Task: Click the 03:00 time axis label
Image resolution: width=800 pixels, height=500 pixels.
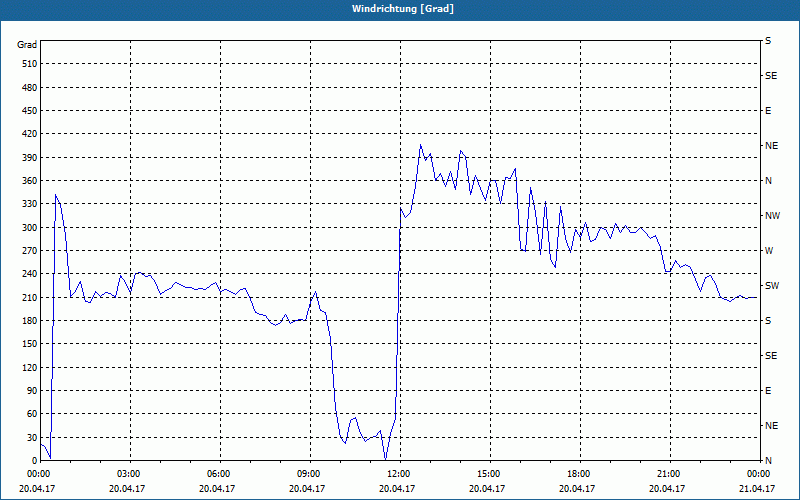Action: point(131,474)
